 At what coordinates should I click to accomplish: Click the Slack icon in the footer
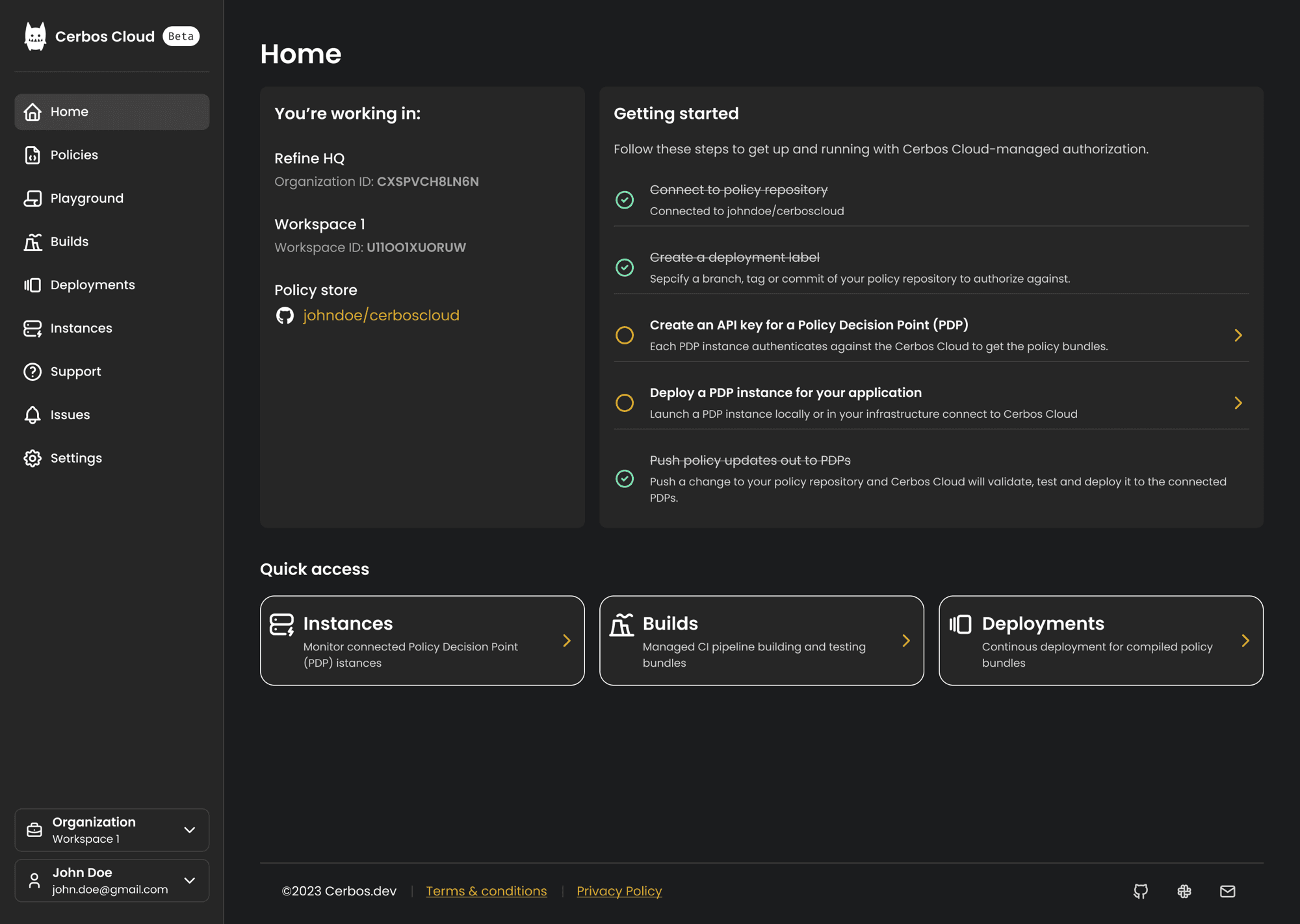pos(1184,891)
